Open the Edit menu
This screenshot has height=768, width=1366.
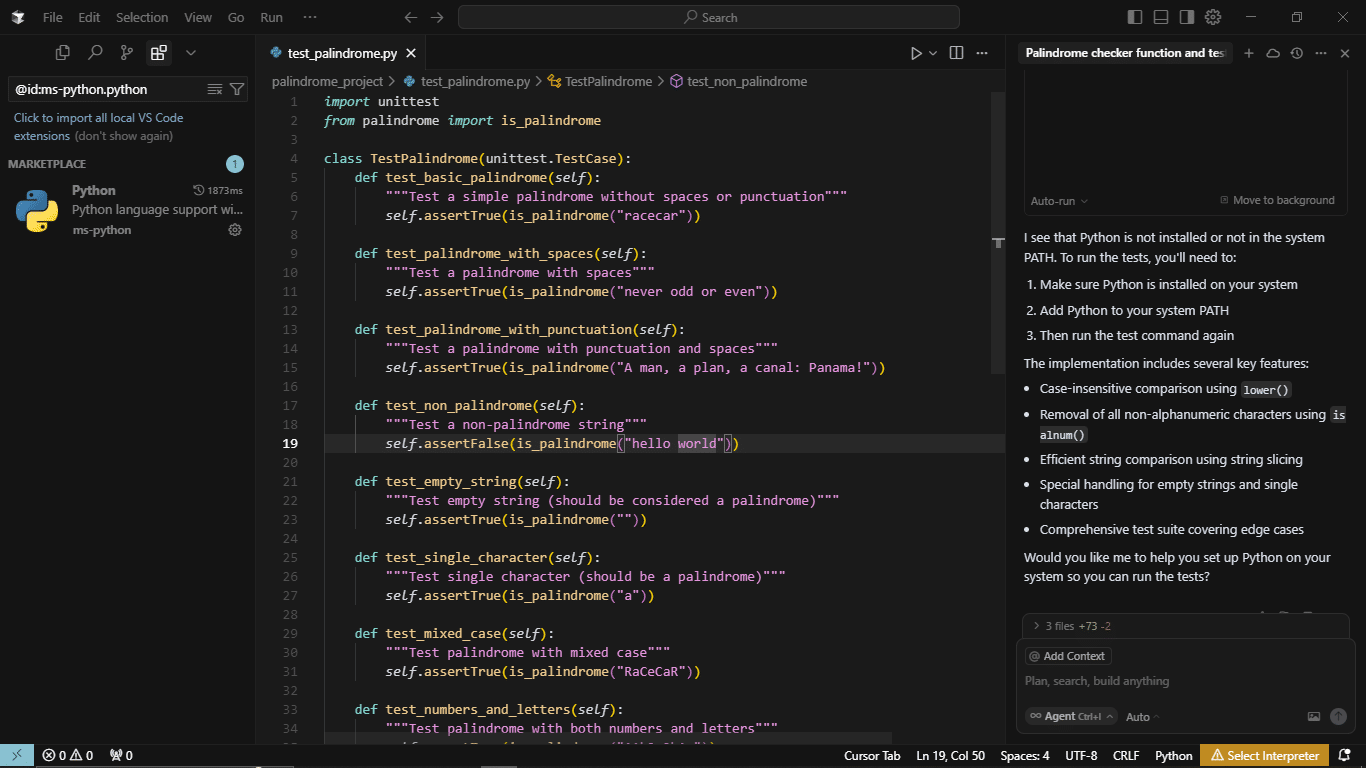pos(89,17)
